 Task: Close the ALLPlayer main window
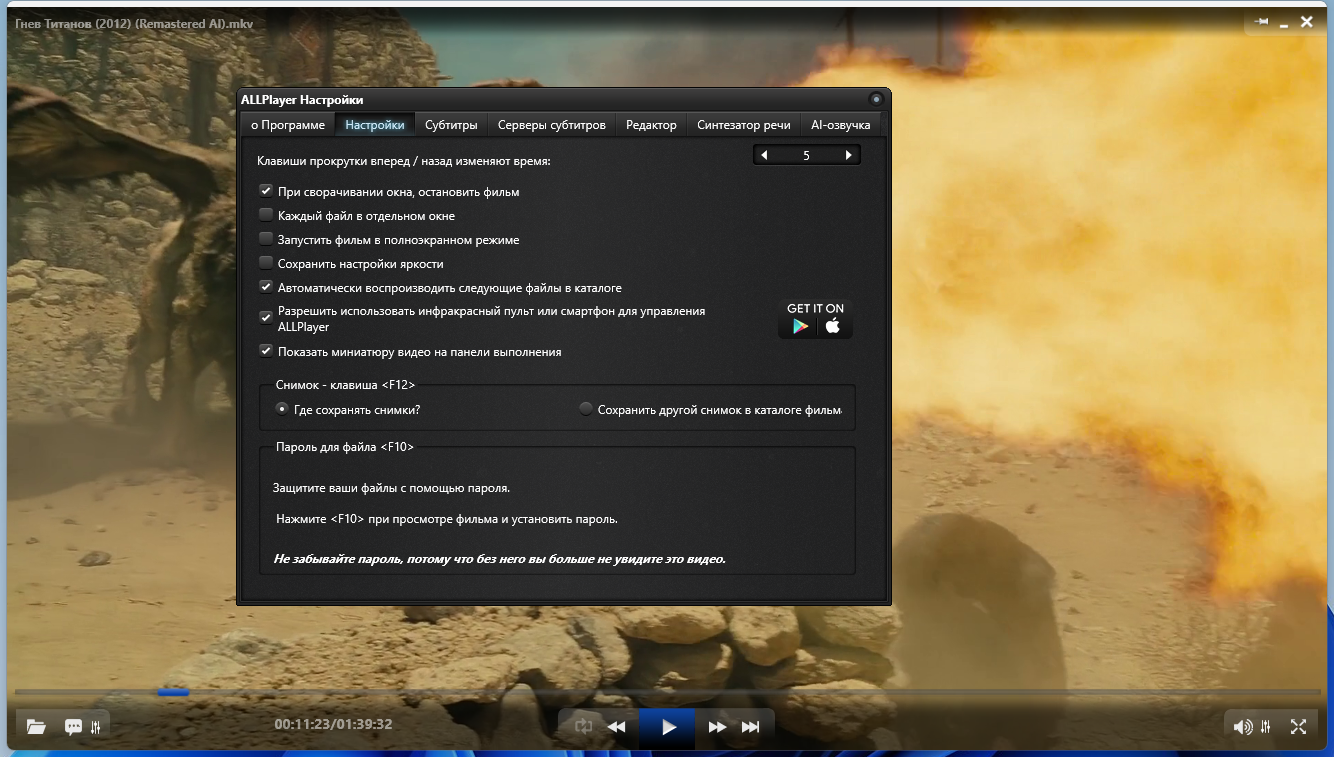click(x=1306, y=22)
